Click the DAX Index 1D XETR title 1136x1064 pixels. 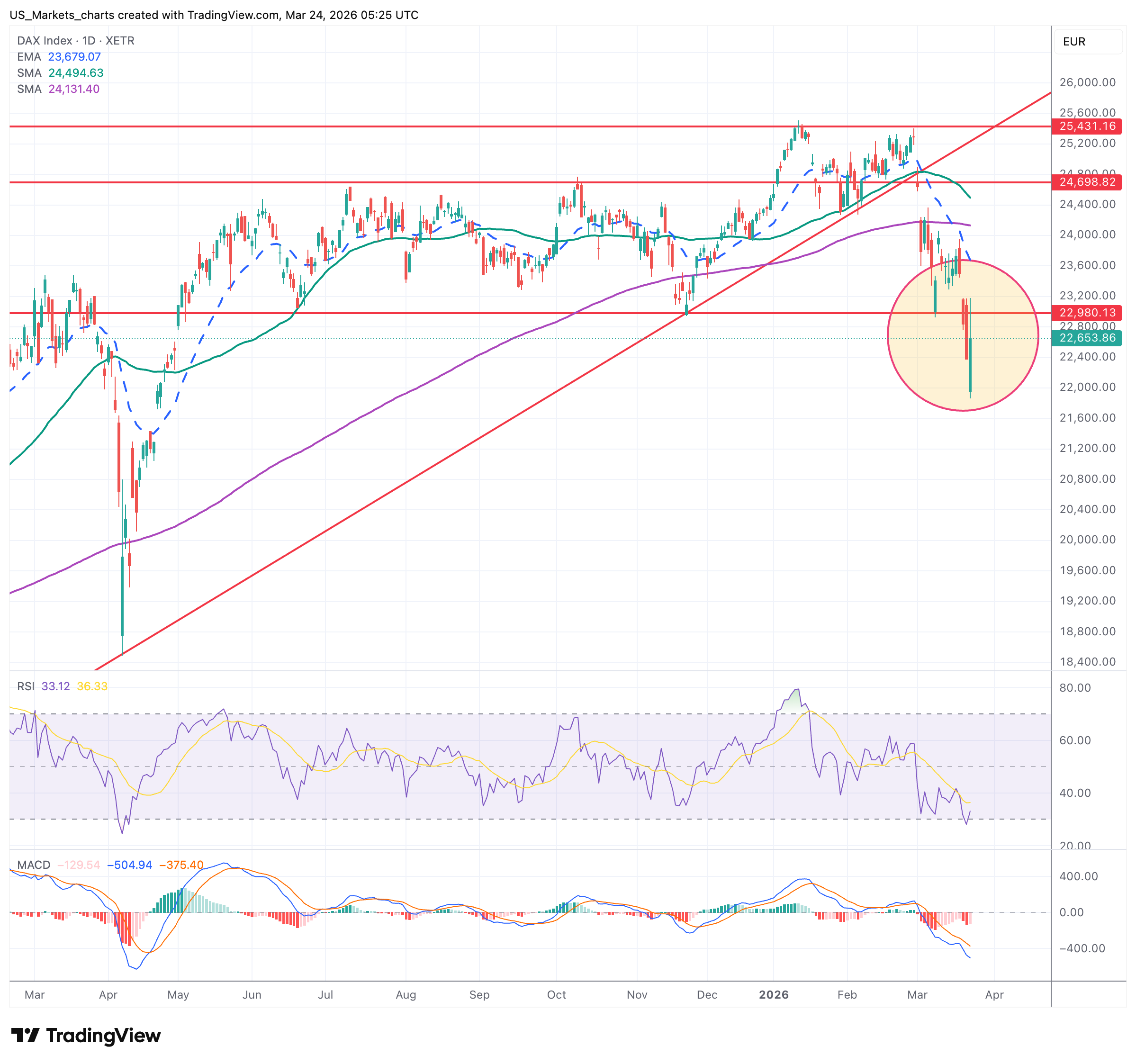click(75, 41)
